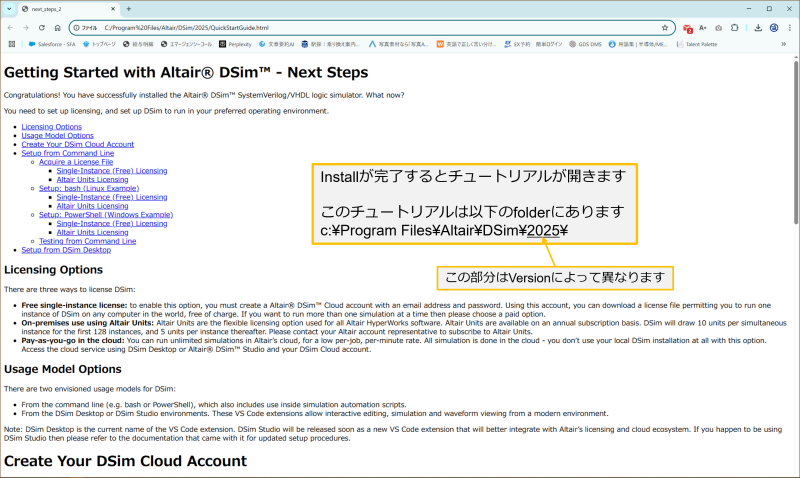Image resolution: width=800 pixels, height=478 pixels.
Task: Open the 用語集 bookmark
Action: click(x=638, y=44)
